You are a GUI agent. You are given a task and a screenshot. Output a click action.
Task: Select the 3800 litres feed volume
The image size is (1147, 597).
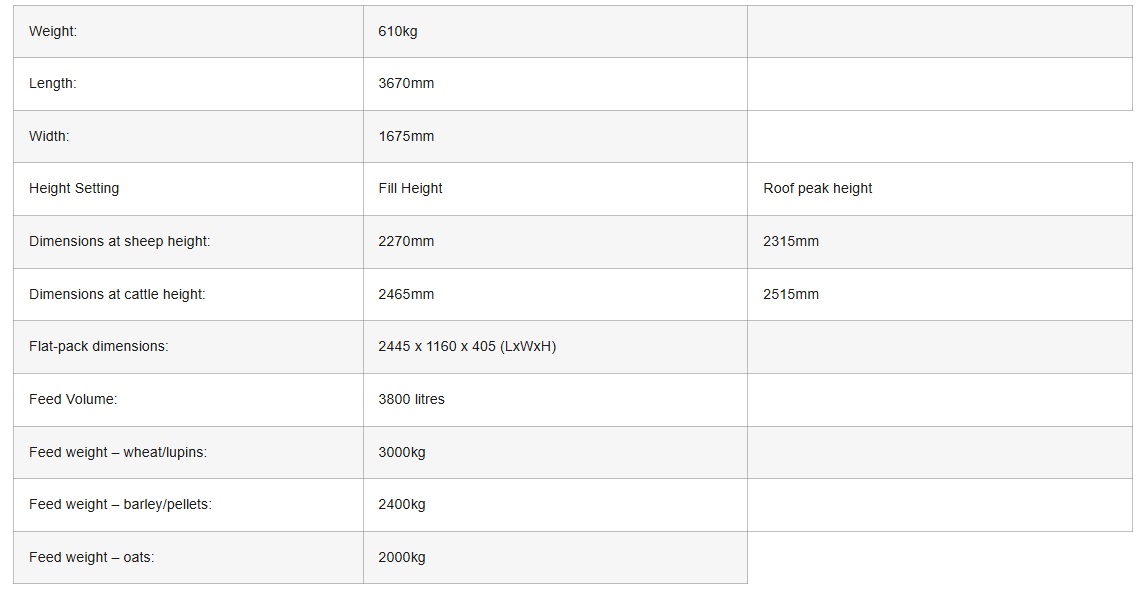click(x=411, y=399)
